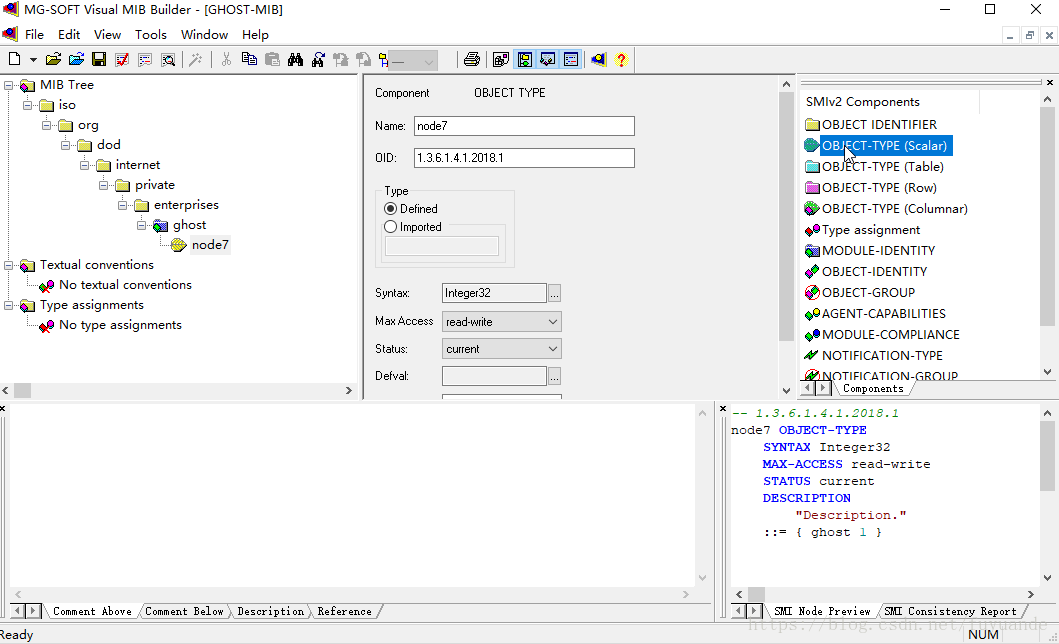Select MODULE-IDENTITY component

(878, 250)
